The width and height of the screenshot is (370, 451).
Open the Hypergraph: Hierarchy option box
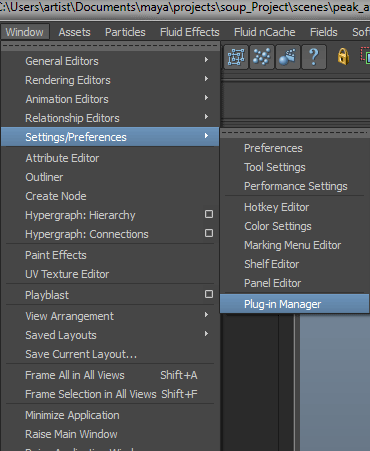point(209,214)
